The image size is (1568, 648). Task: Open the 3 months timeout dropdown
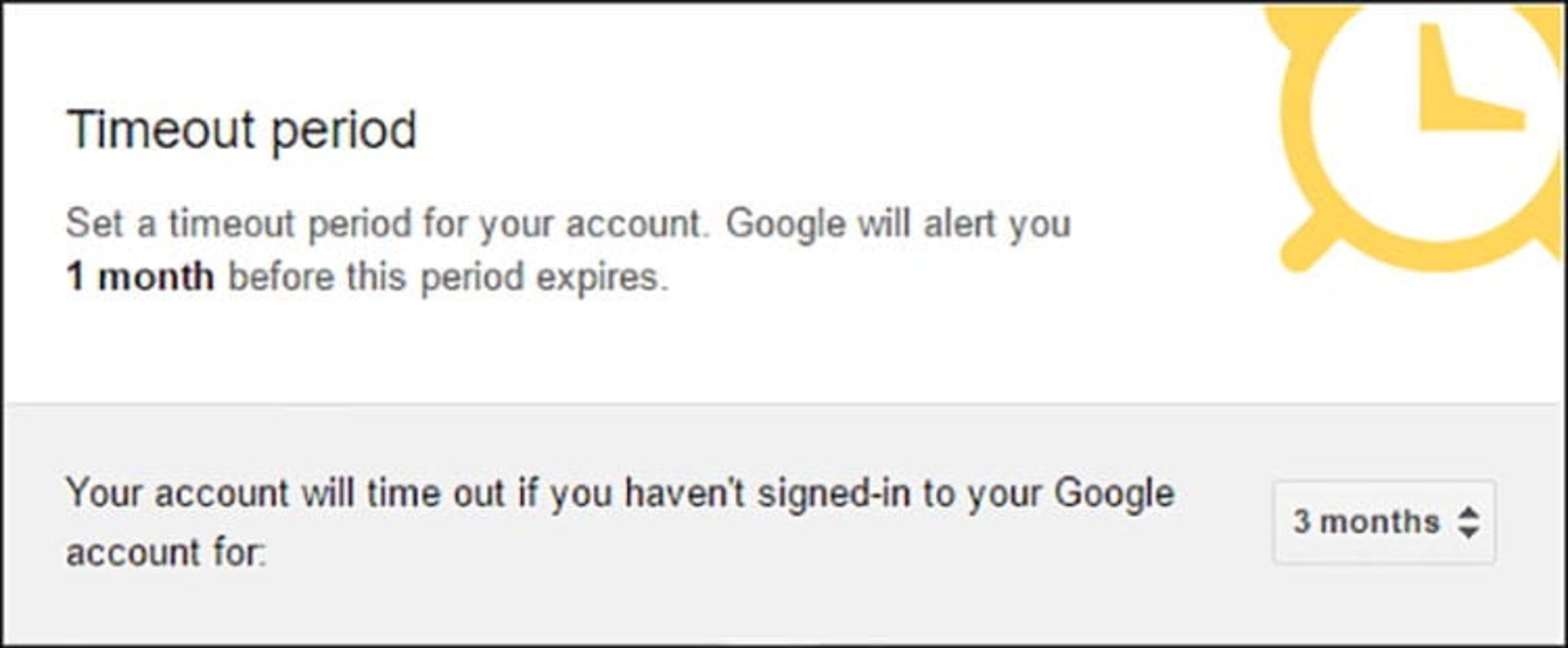1384,522
